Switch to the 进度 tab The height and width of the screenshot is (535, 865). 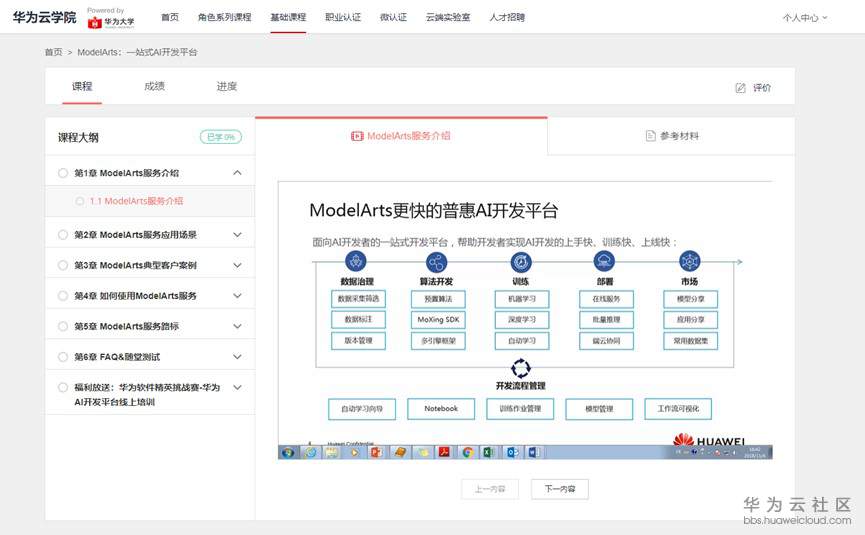click(227, 86)
